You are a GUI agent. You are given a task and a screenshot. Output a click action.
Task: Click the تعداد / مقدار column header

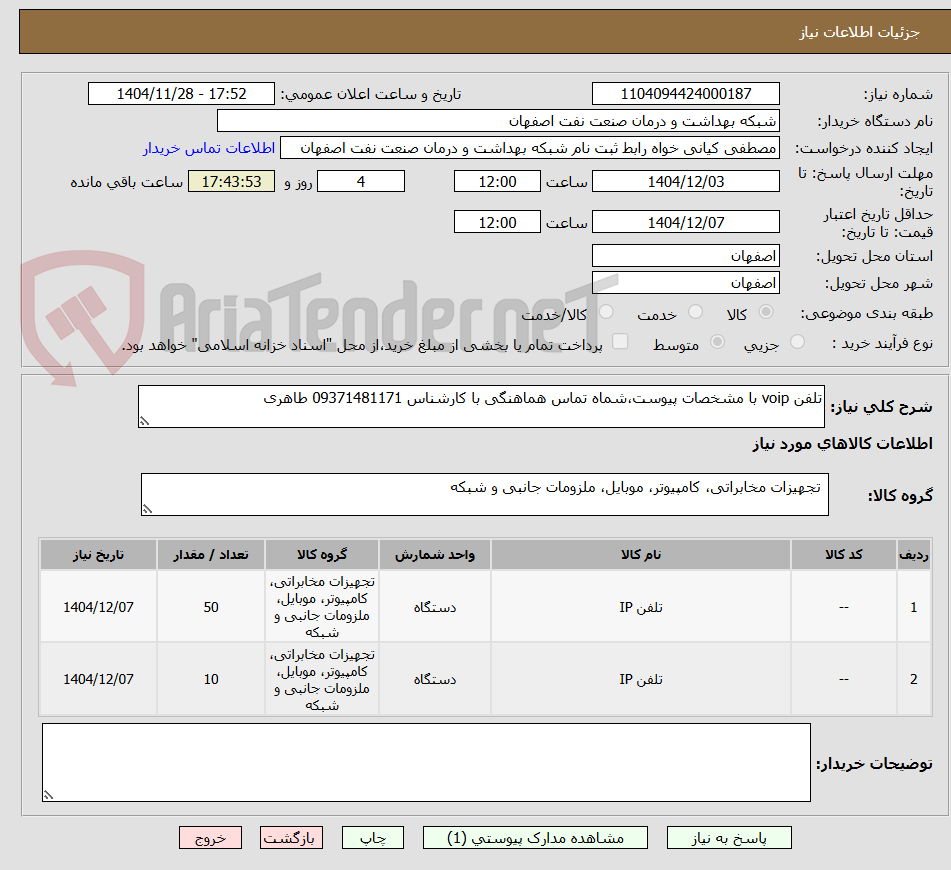pos(211,555)
